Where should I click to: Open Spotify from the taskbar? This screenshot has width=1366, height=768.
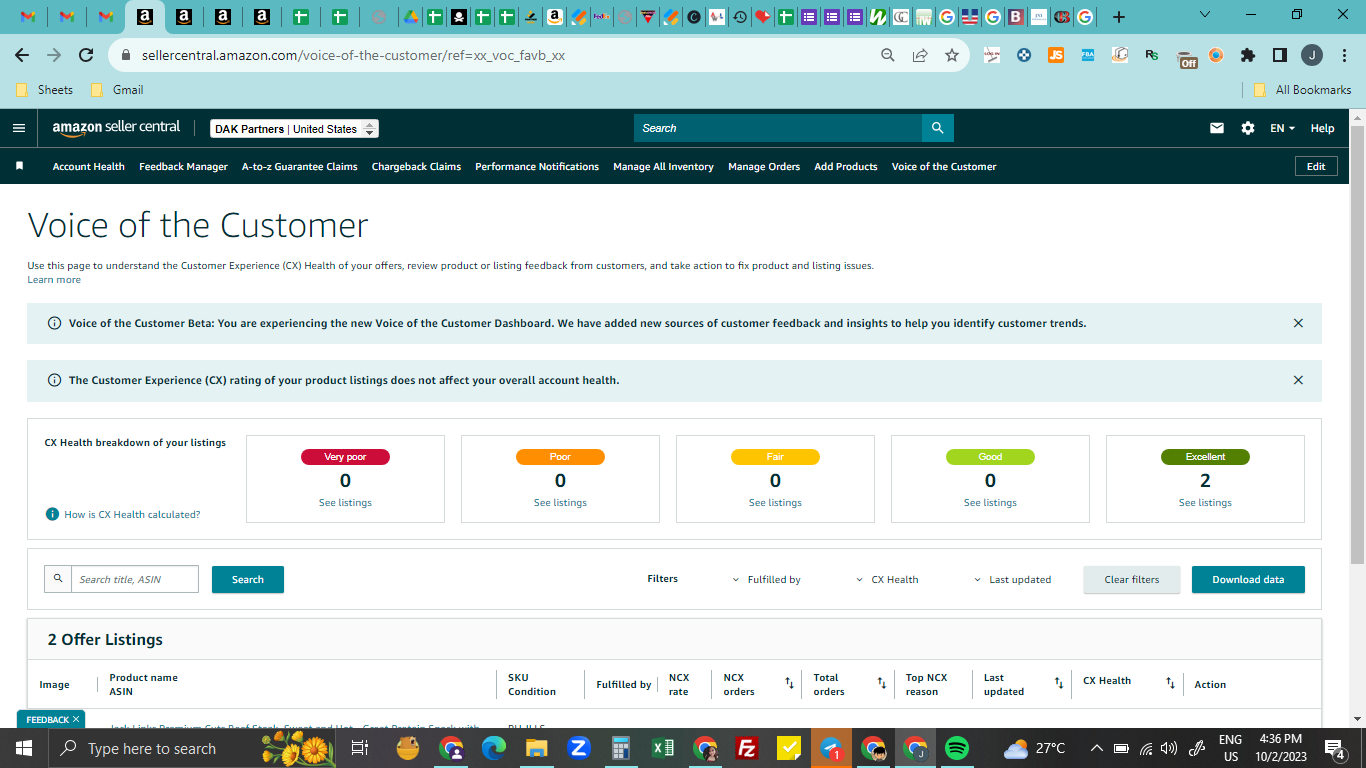point(956,748)
